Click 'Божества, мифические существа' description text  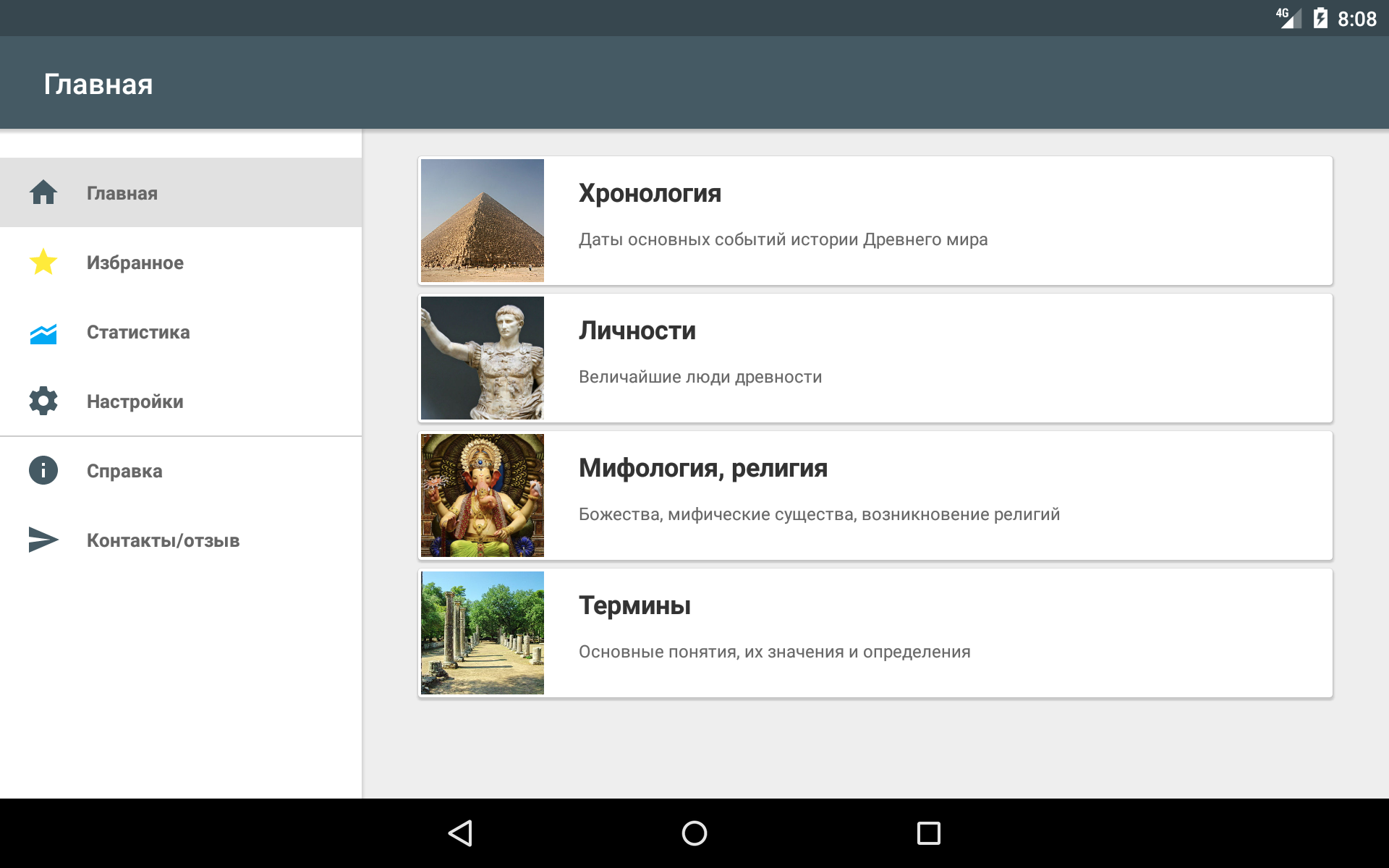[x=819, y=514]
